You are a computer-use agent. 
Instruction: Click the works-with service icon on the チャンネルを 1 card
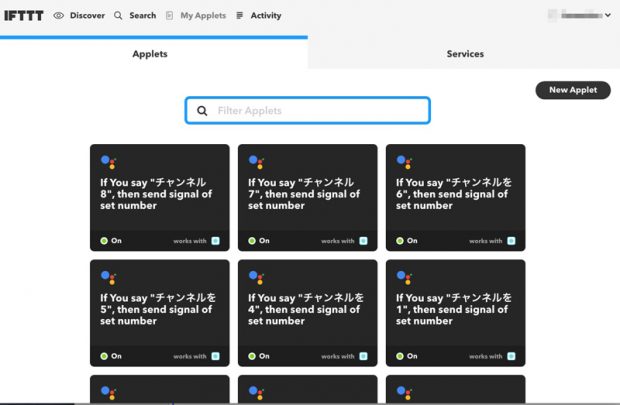(x=511, y=356)
